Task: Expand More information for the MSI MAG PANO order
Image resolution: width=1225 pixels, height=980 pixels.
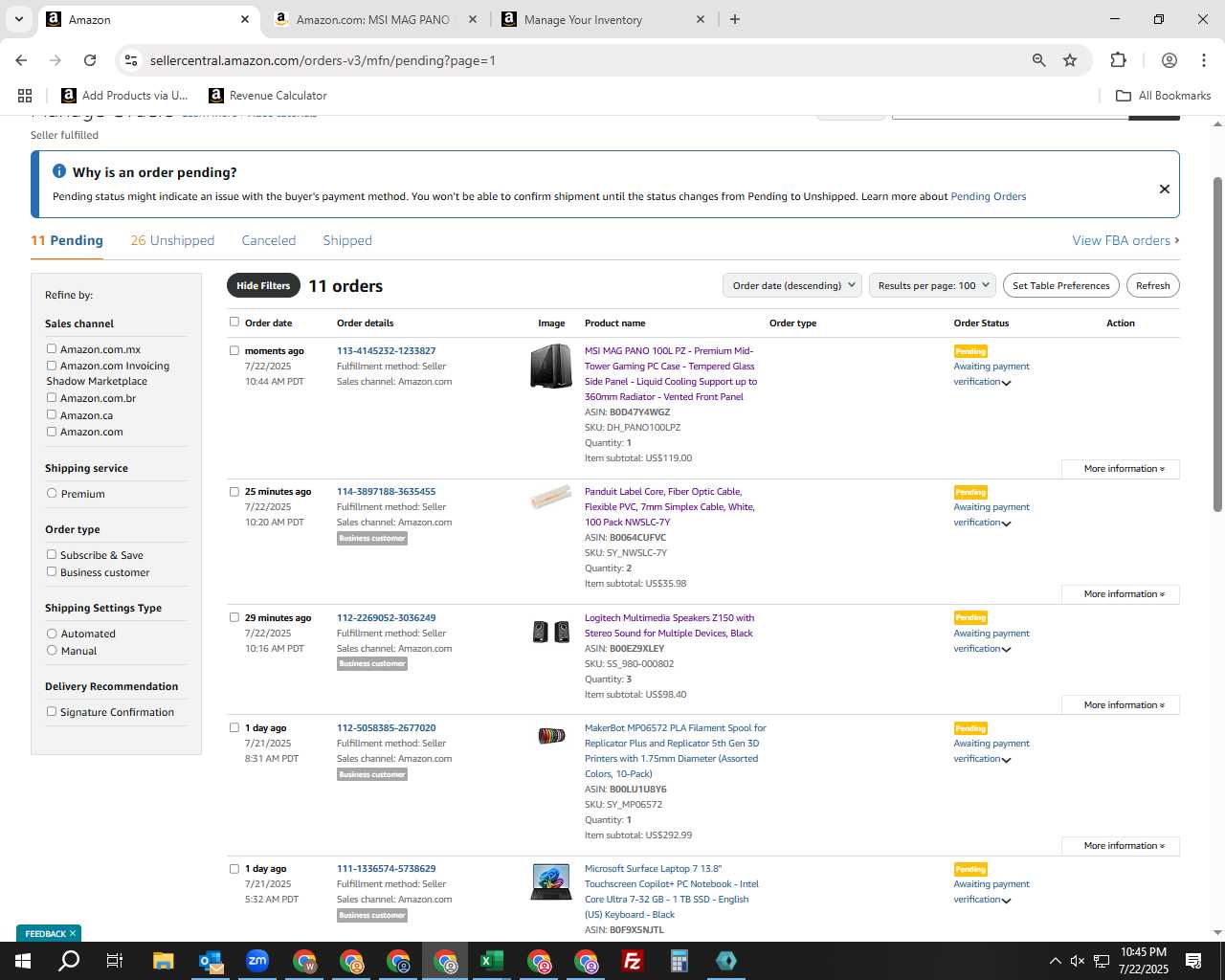Action: click(1121, 469)
